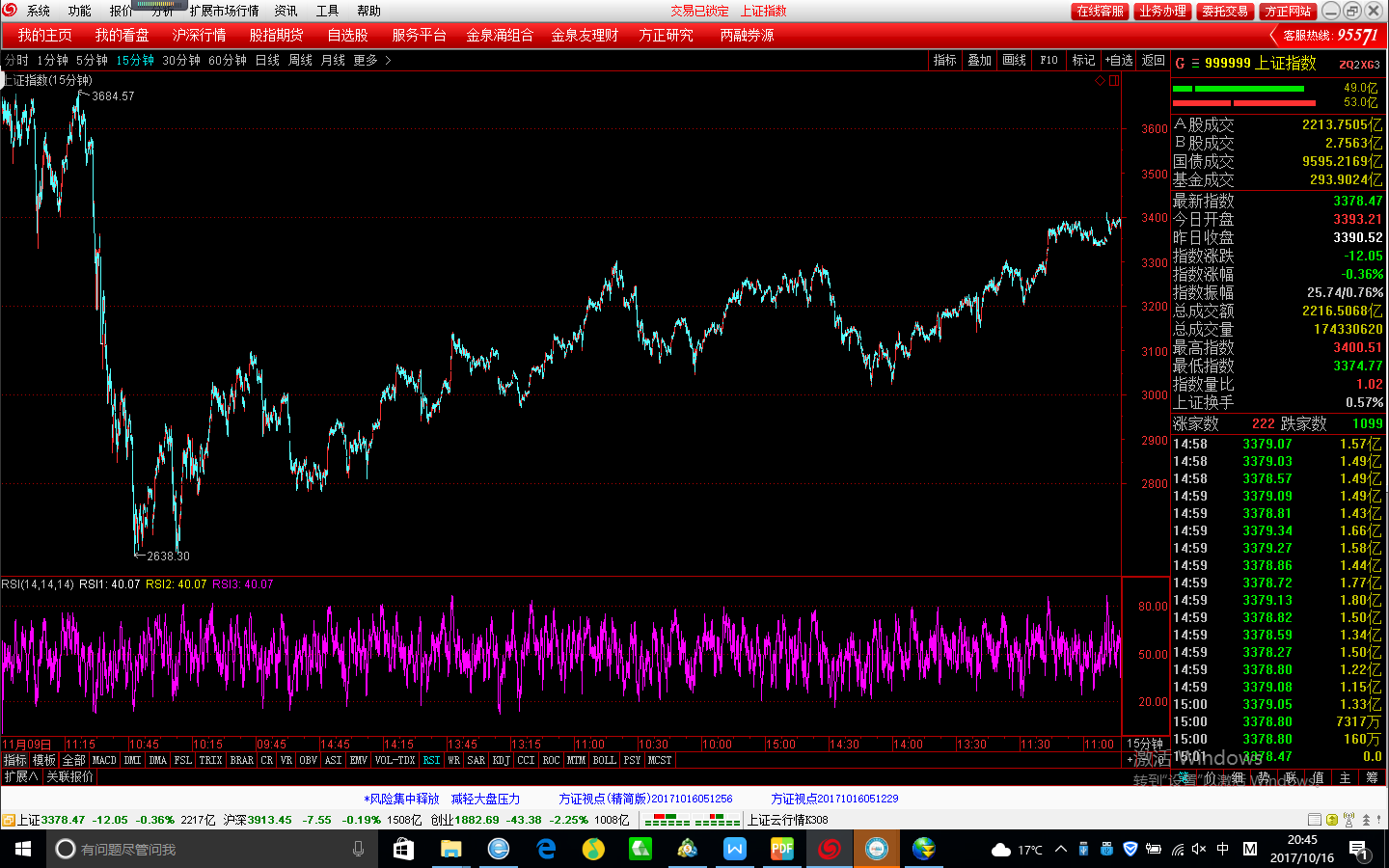Screen dimensions: 1389x868
Task: Open the 指标 dropdown in chart toolbar
Action: click(x=945, y=60)
